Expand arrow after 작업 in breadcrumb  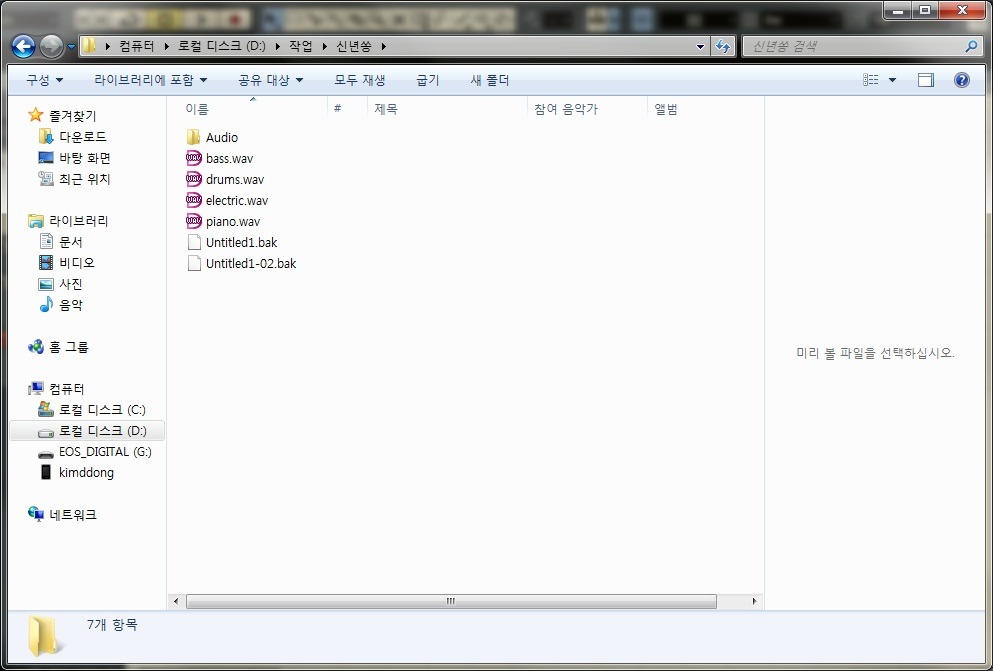[324, 47]
